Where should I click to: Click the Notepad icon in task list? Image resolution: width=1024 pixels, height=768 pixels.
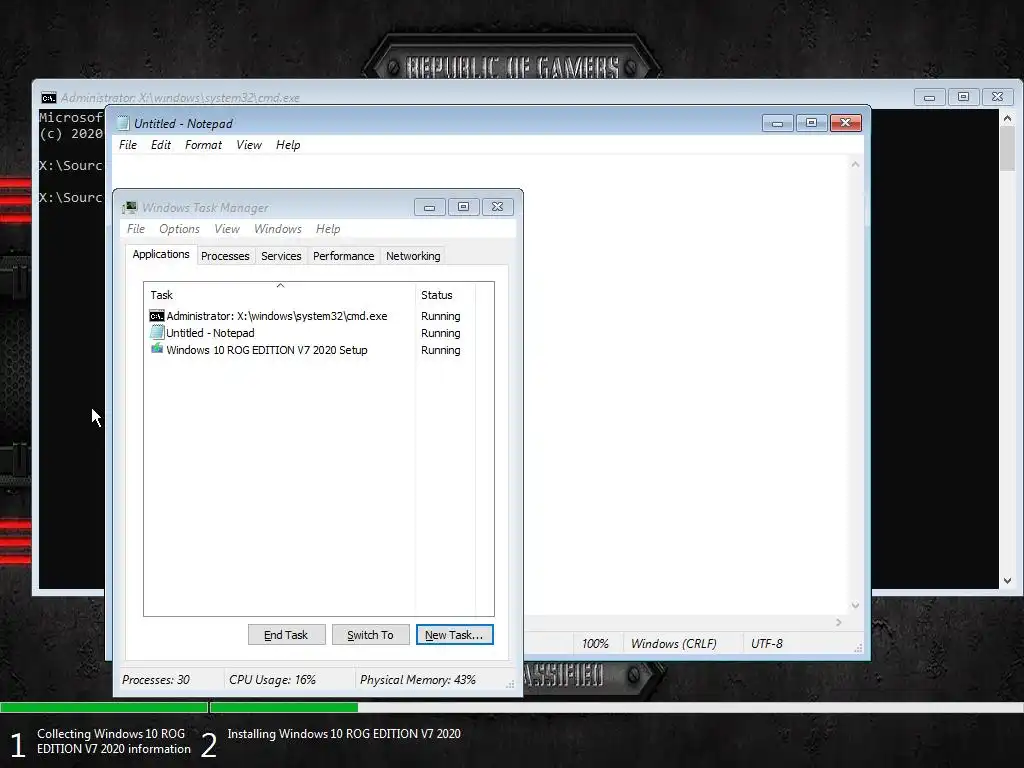157,332
